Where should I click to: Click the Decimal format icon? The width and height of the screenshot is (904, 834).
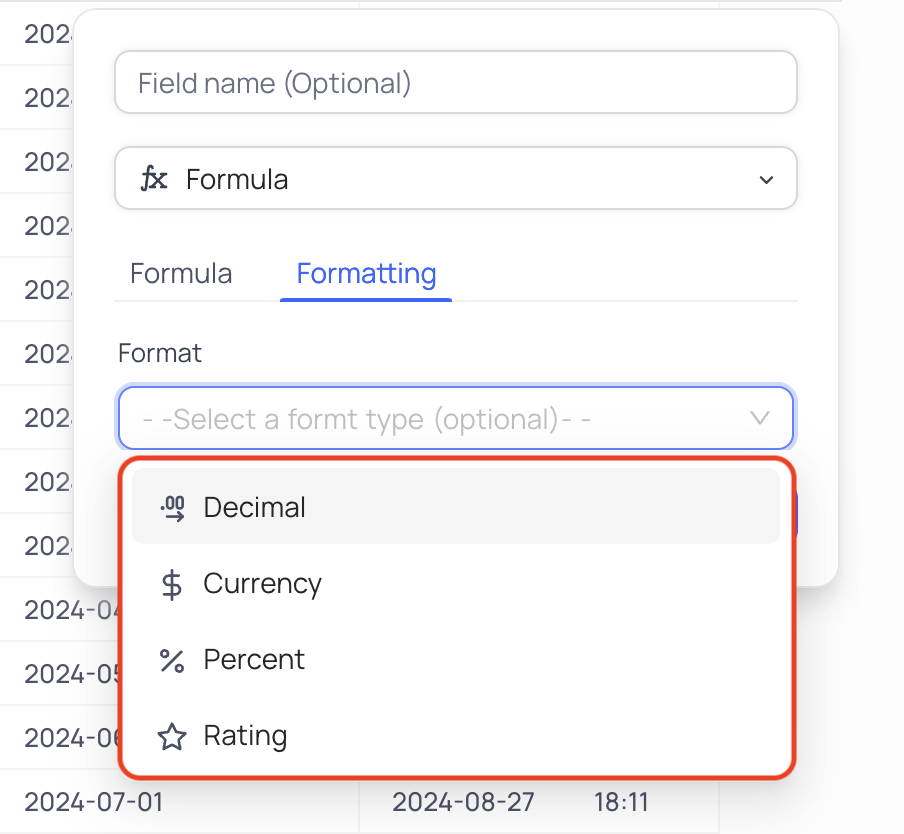click(172, 508)
